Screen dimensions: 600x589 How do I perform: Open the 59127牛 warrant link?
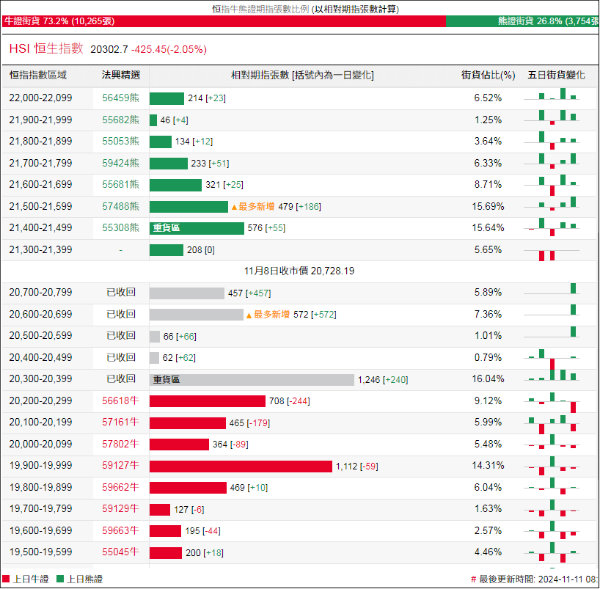point(120,465)
